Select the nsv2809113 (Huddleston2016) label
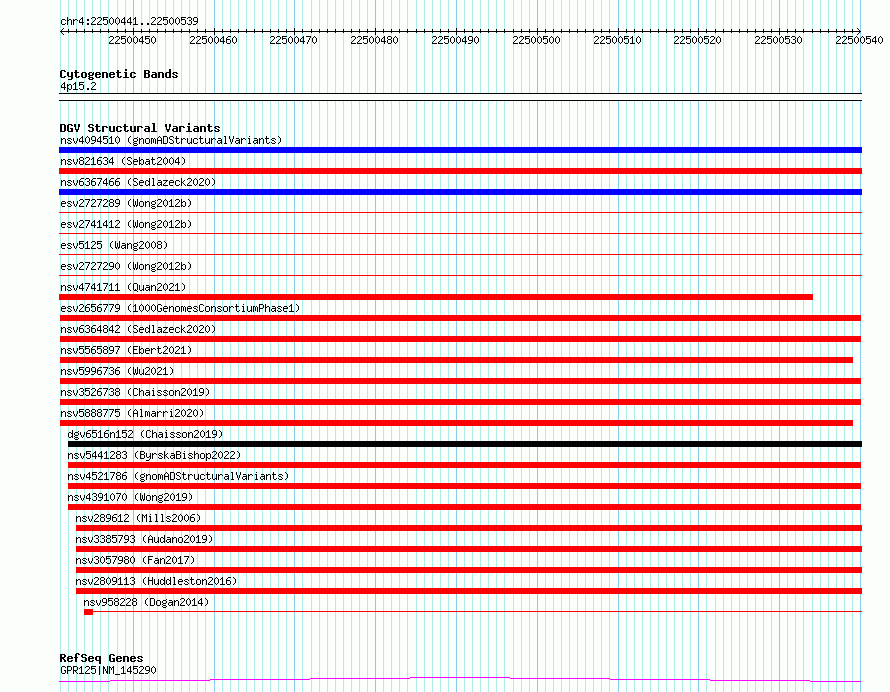This screenshot has width=890, height=692. tap(156, 581)
